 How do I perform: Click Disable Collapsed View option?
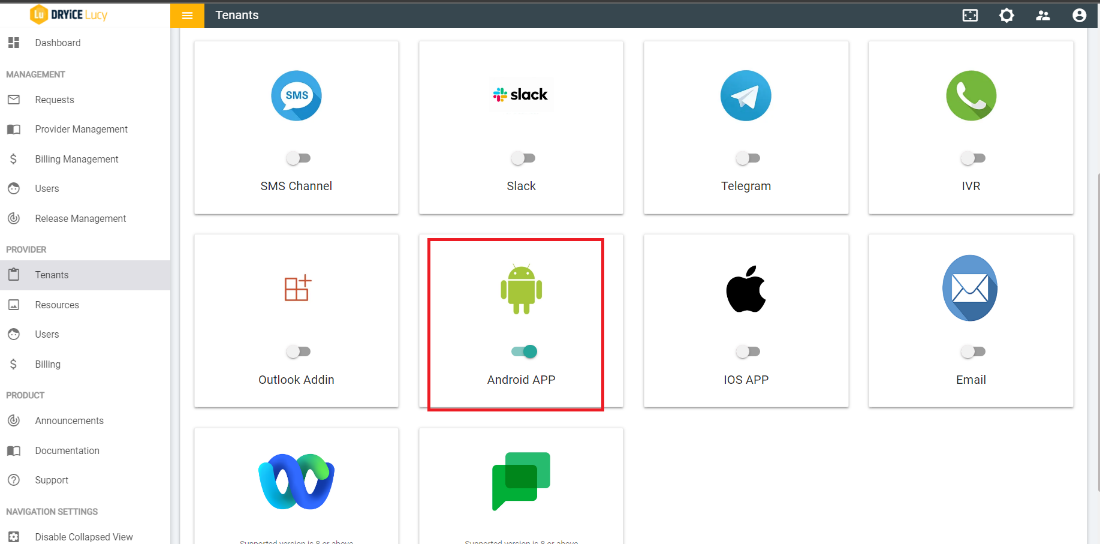[85, 537]
